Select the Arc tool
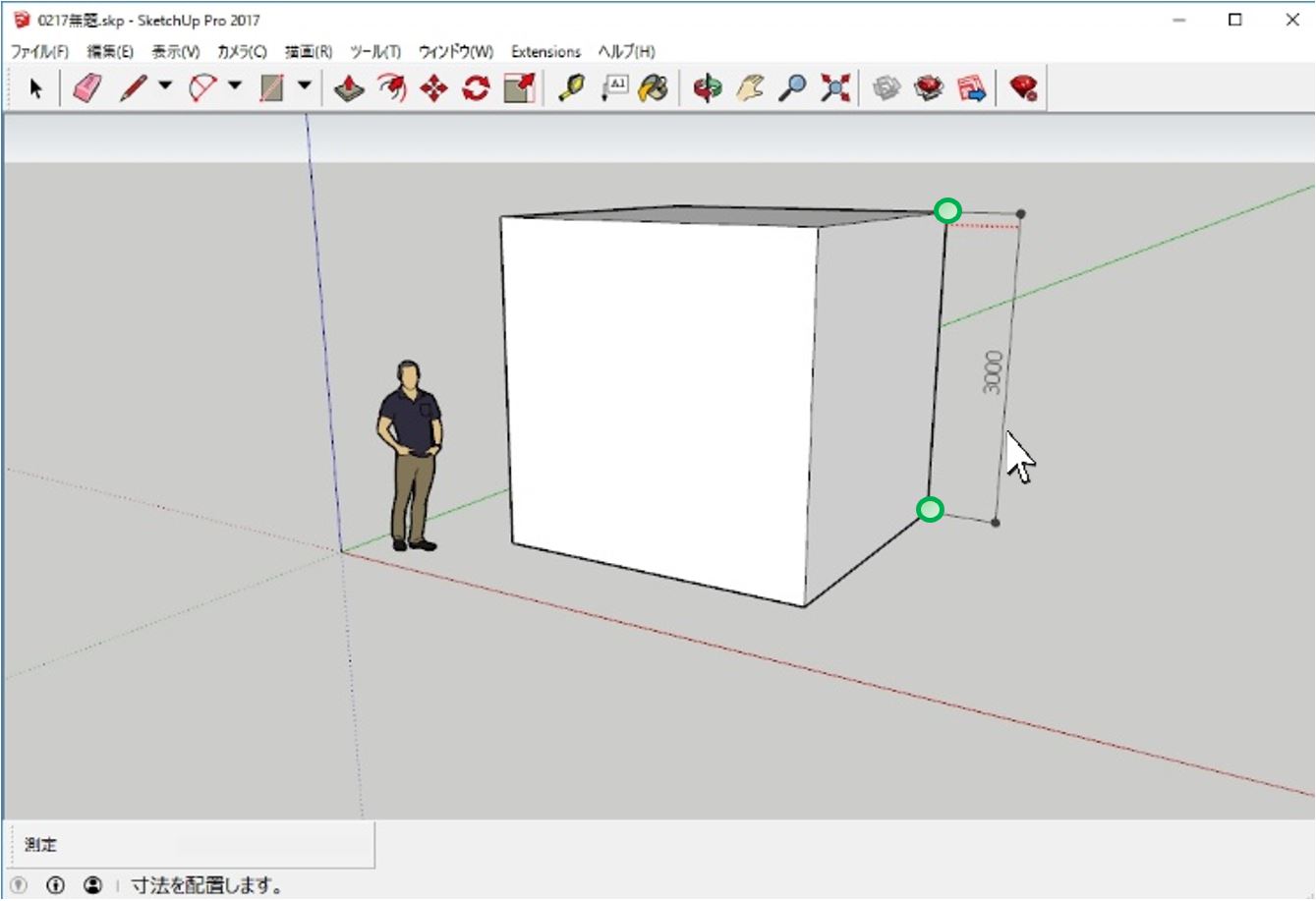This screenshot has width=1316, height=901. [x=201, y=88]
